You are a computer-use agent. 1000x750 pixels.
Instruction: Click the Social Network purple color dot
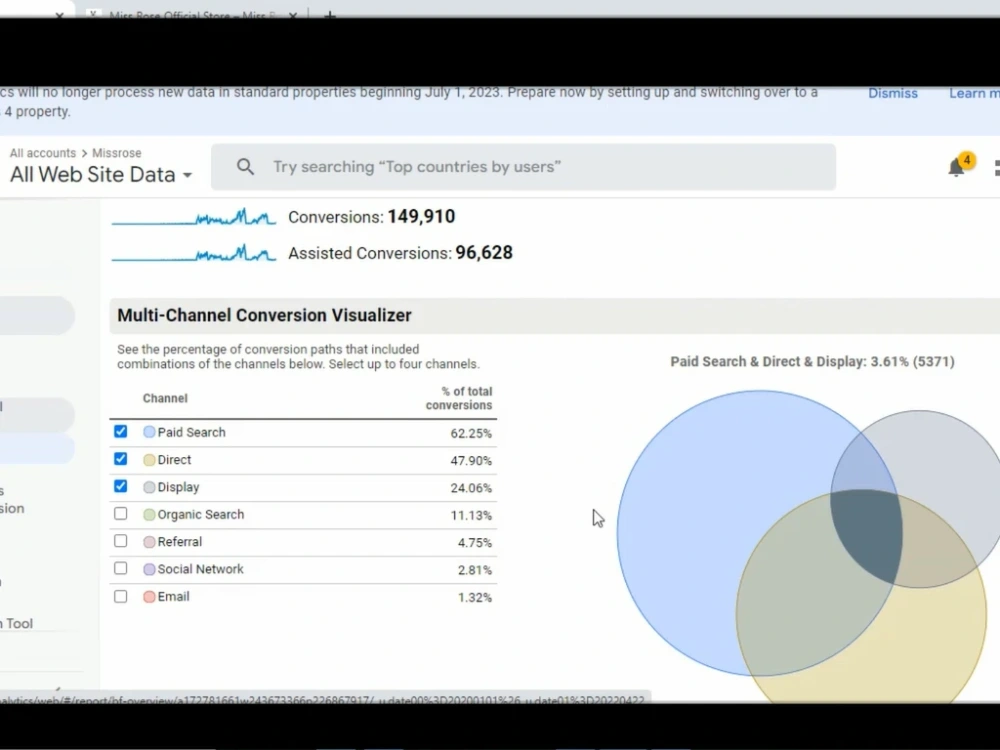(149, 570)
